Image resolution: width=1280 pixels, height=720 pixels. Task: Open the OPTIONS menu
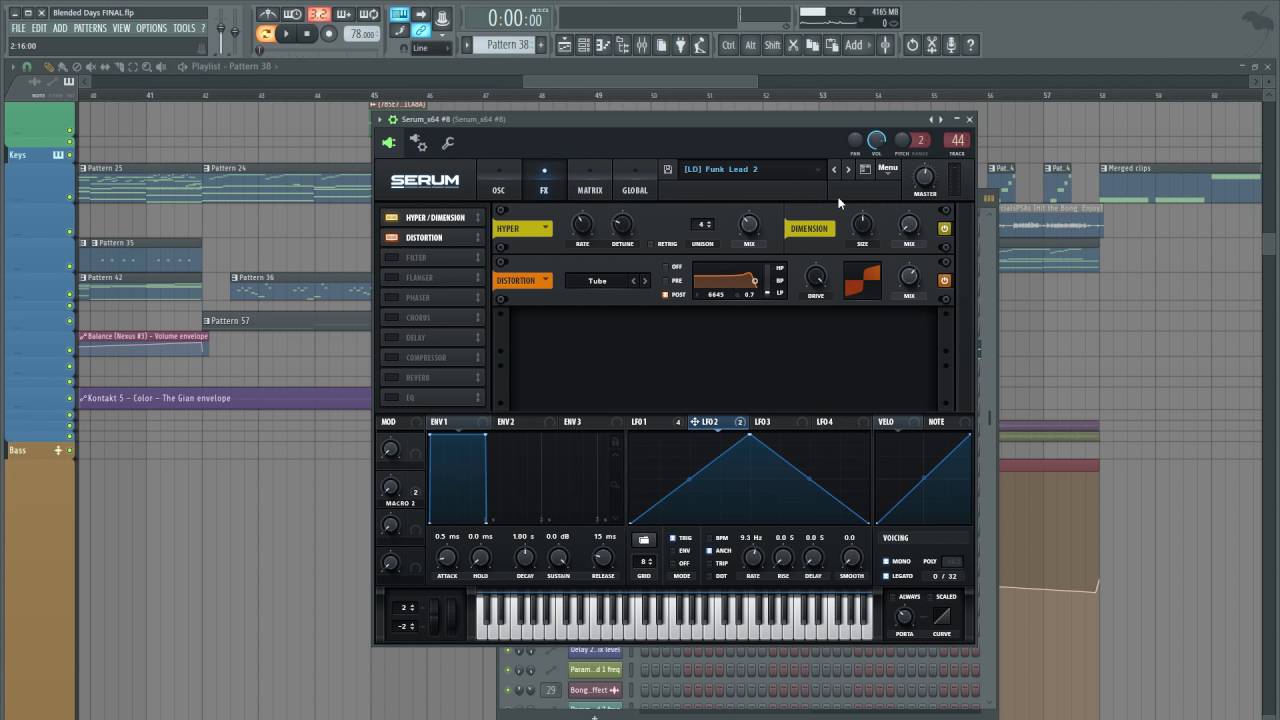point(152,29)
